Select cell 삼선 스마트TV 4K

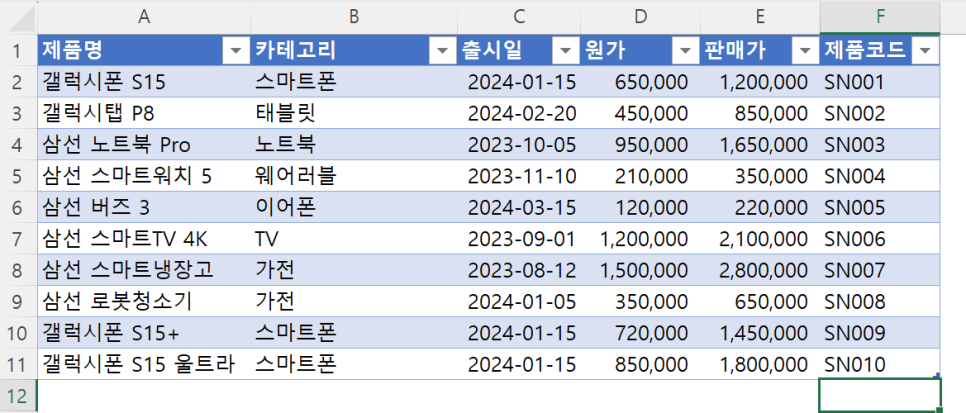click(144, 239)
